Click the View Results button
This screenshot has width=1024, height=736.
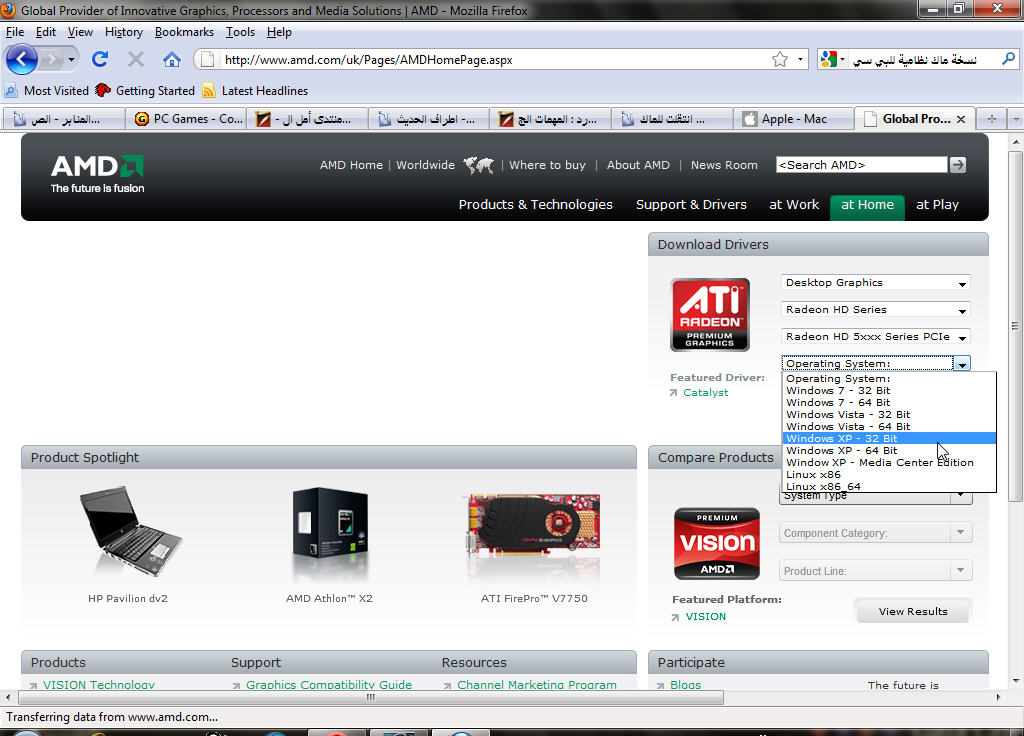coord(913,611)
